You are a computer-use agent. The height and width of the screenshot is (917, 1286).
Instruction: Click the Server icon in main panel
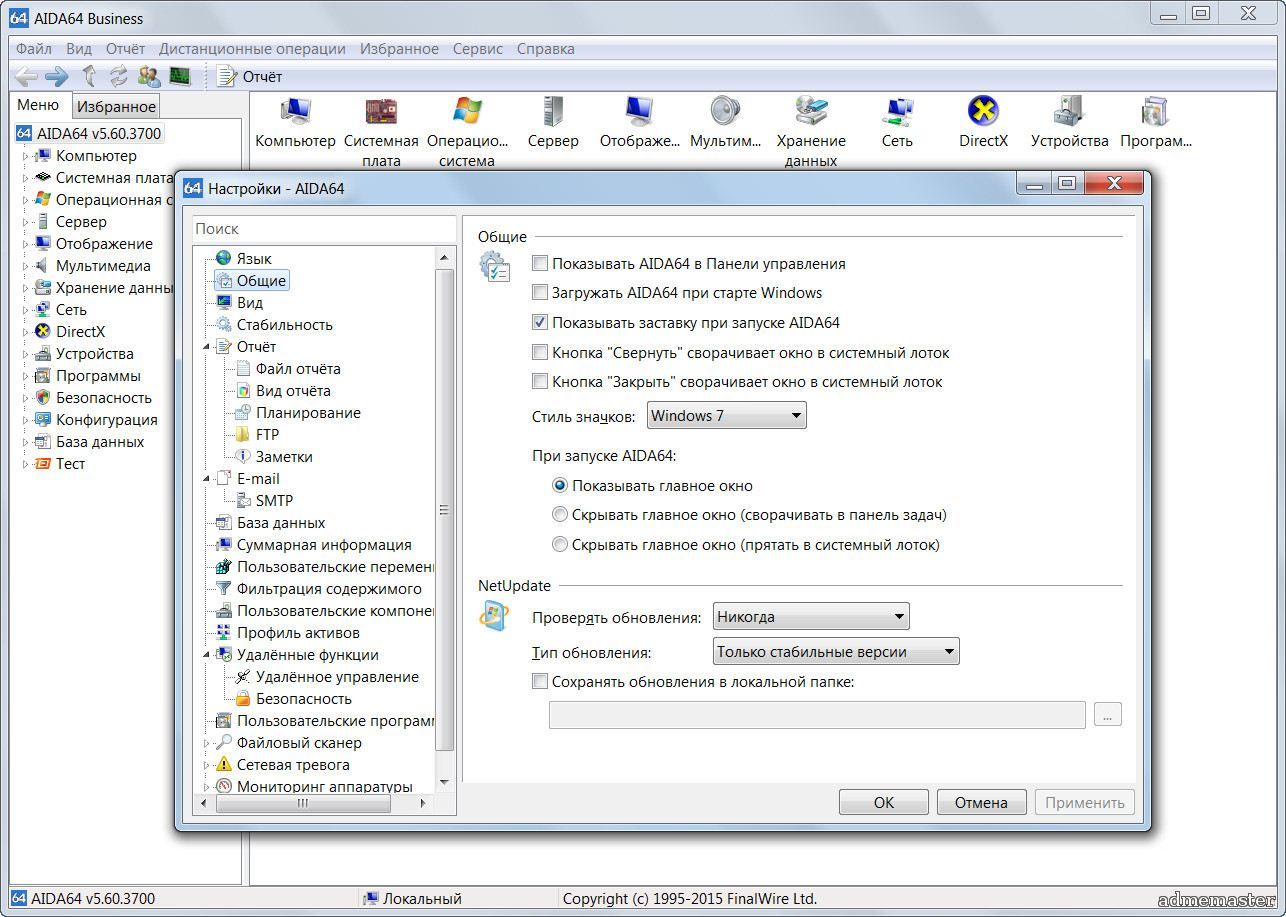pyautogui.click(x=552, y=112)
